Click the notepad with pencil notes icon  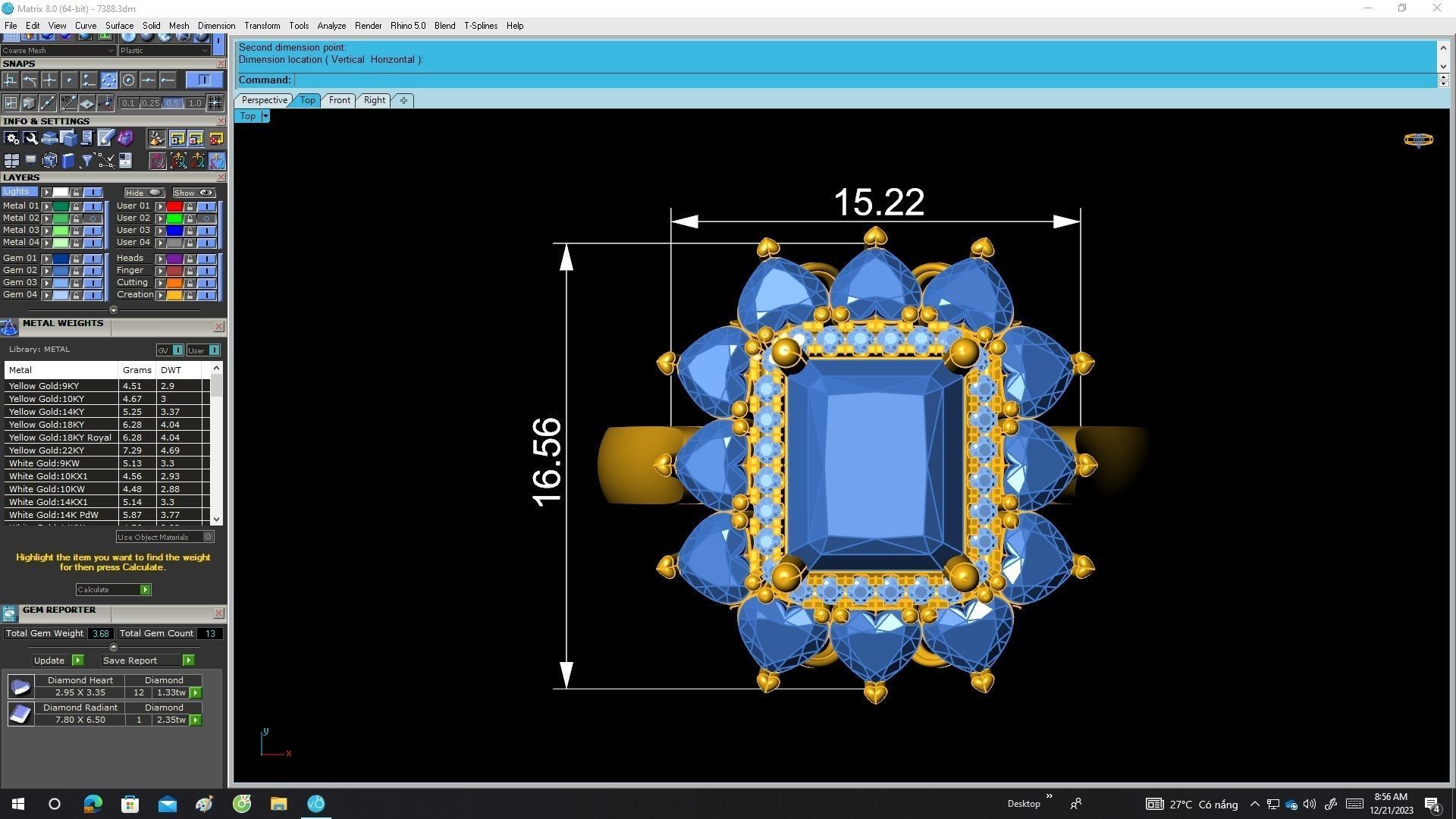point(105,138)
